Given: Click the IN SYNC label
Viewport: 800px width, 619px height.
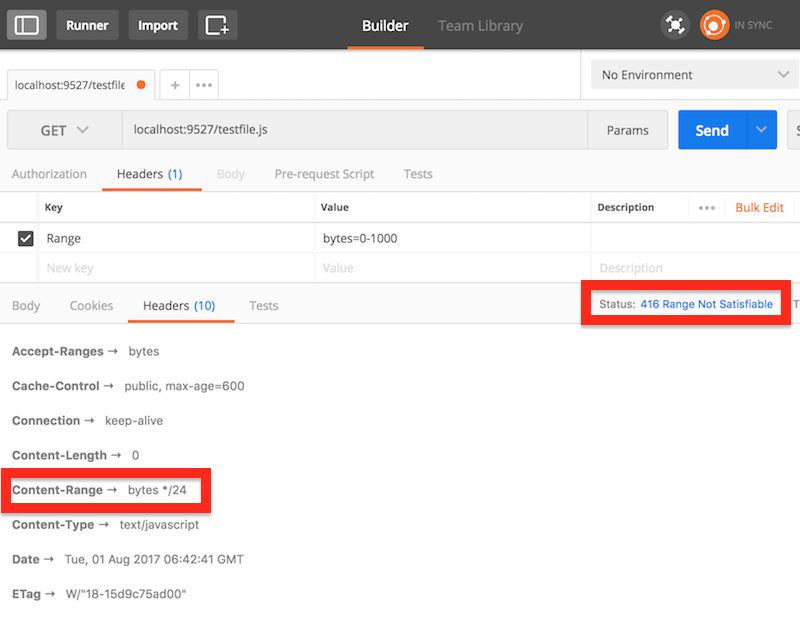Looking at the screenshot, I should tap(753, 25).
